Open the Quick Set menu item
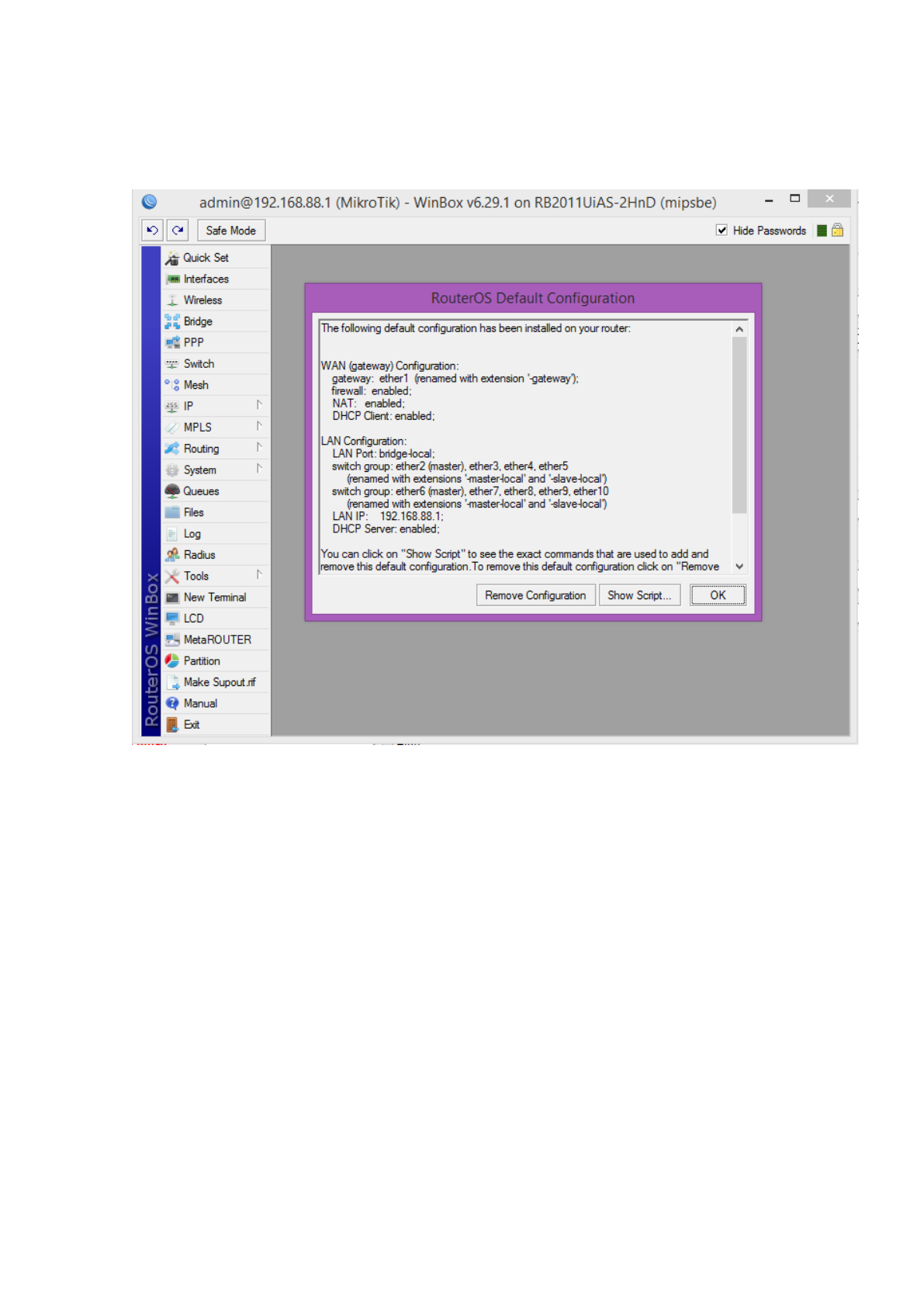 pos(216,258)
